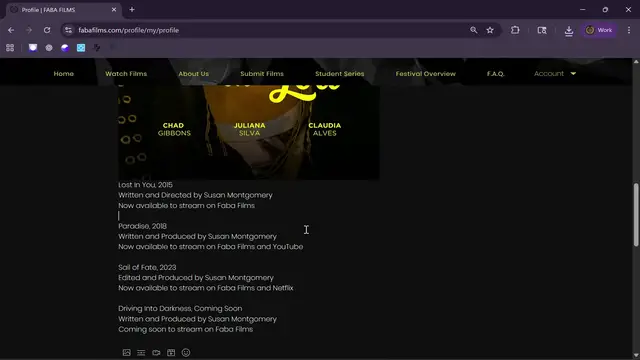The height and width of the screenshot is (360, 640).
Task: Click 'Driving Into Darkness, Coming Soon' line
Action: point(180,309)
